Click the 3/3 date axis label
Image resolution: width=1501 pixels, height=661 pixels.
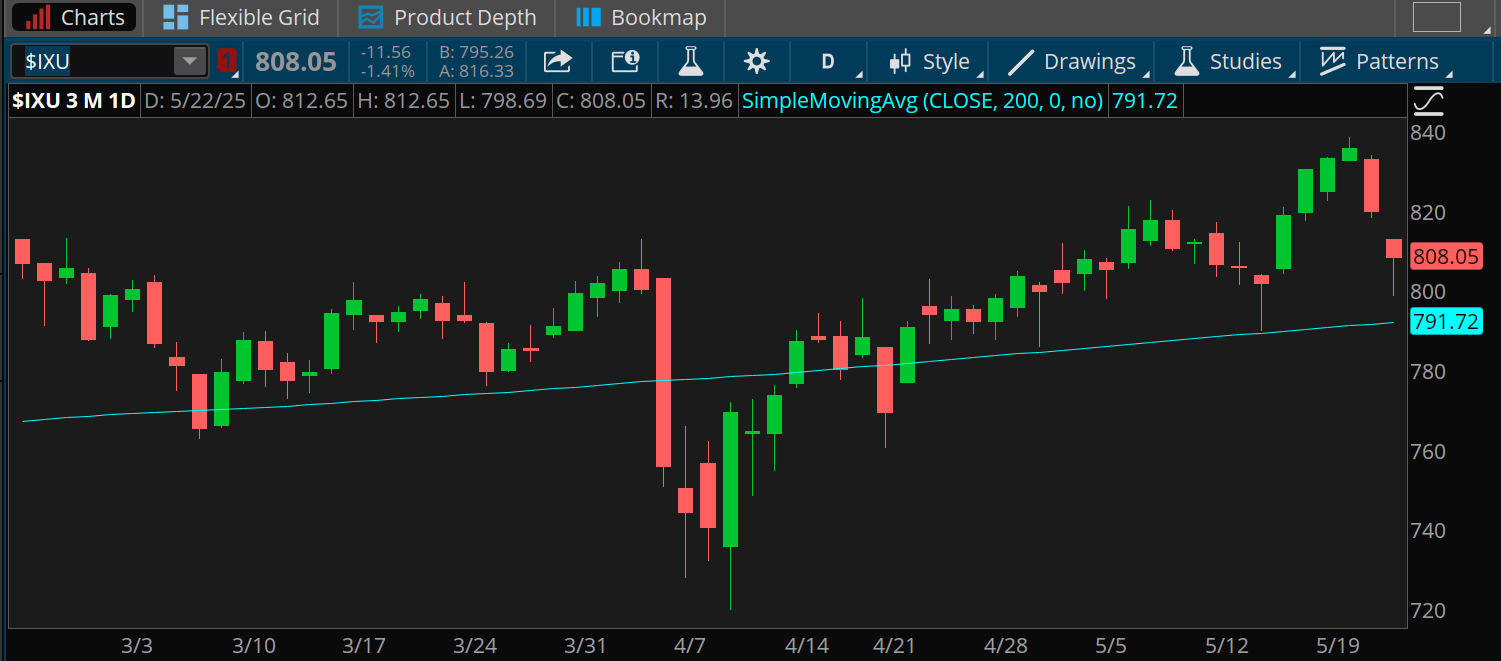tap(137, 646)
